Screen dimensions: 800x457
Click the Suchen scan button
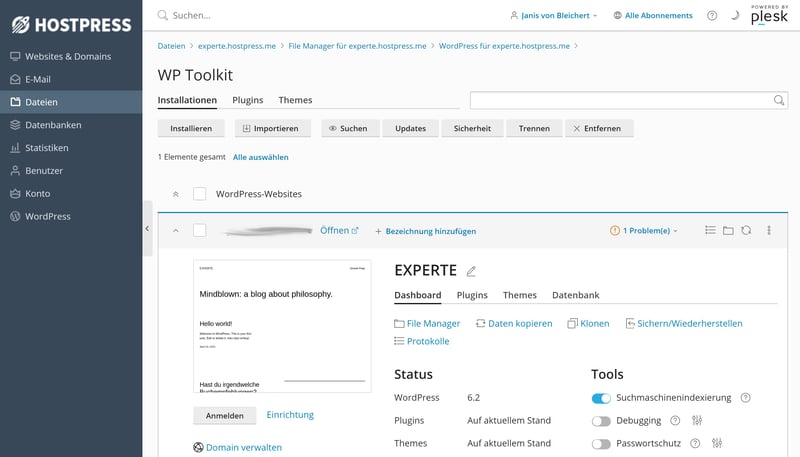pyautogui.click(x=351, y=129)
